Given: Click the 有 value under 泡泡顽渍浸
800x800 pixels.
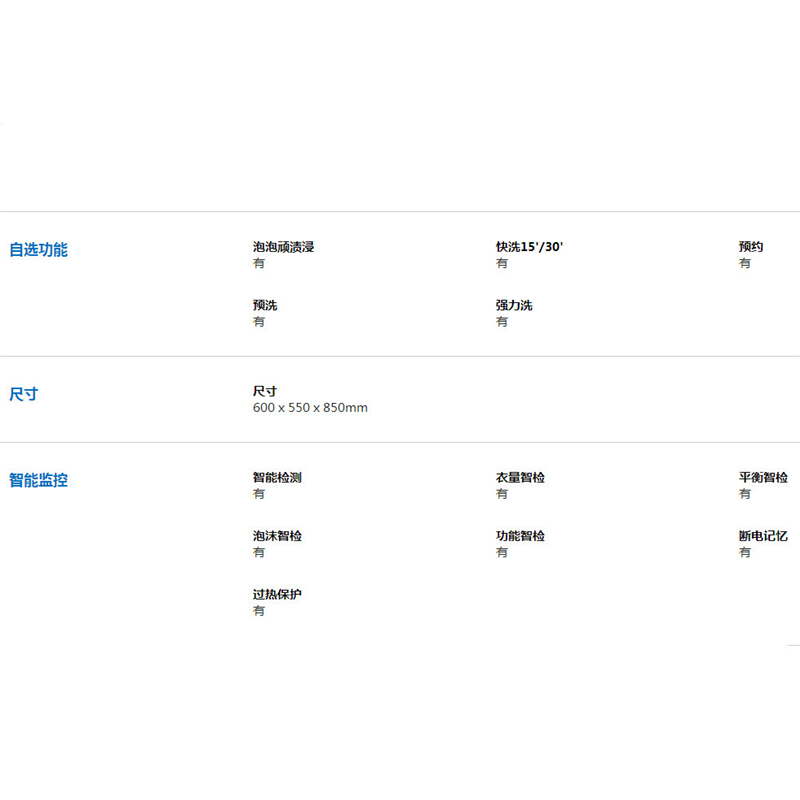Looking at the screenshot, I should 259,263.
